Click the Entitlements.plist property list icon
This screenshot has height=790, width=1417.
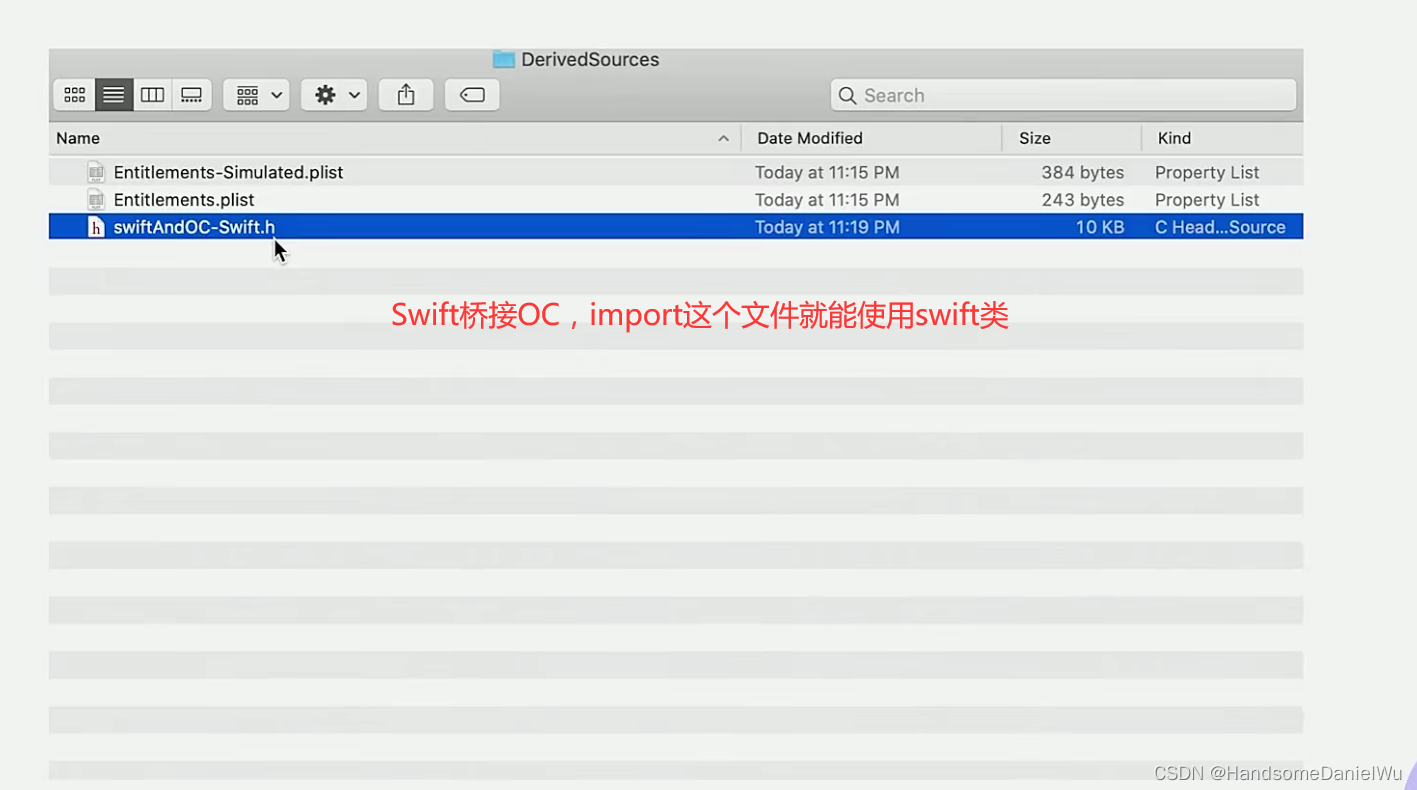pyautogui.click(x=95, y=199)
